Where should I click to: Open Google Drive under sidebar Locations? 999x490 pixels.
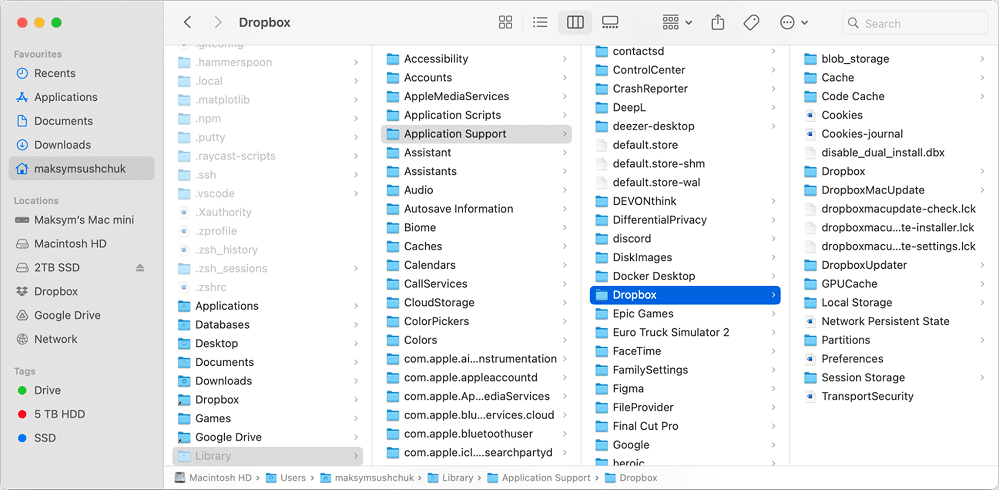[x=81, y=315]
